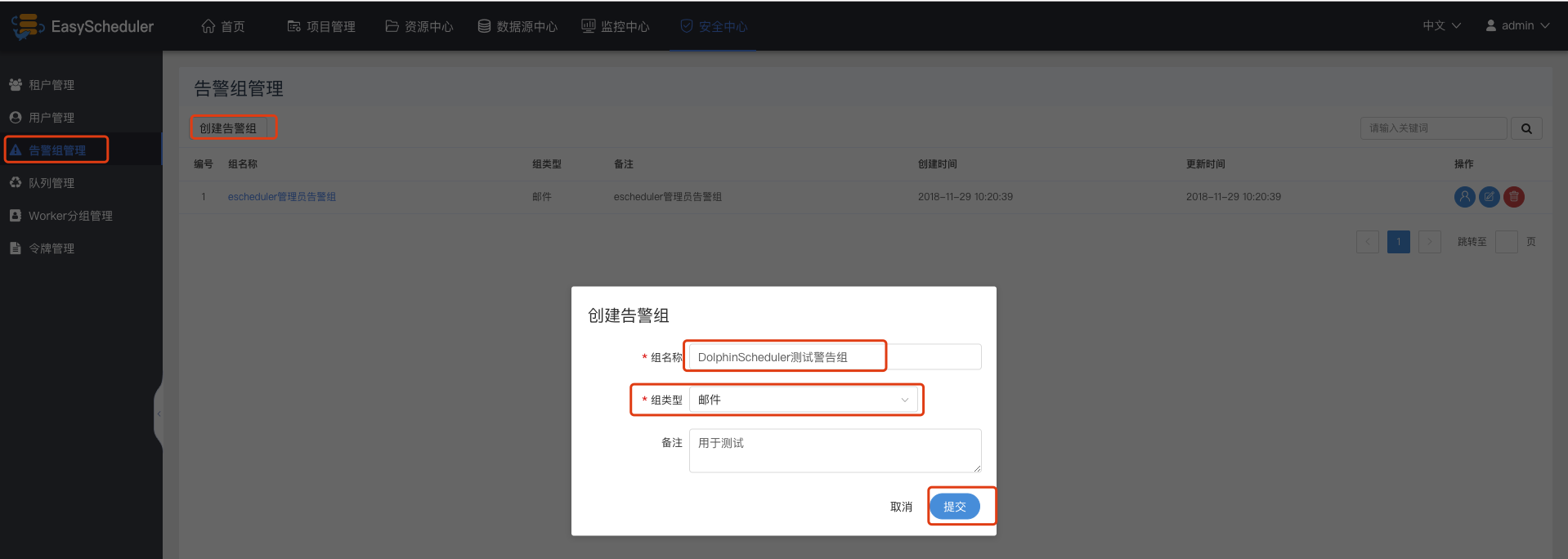Open the 安全中心 menu
Screen dimensions: 1568x559
click(x=714, y=26)
